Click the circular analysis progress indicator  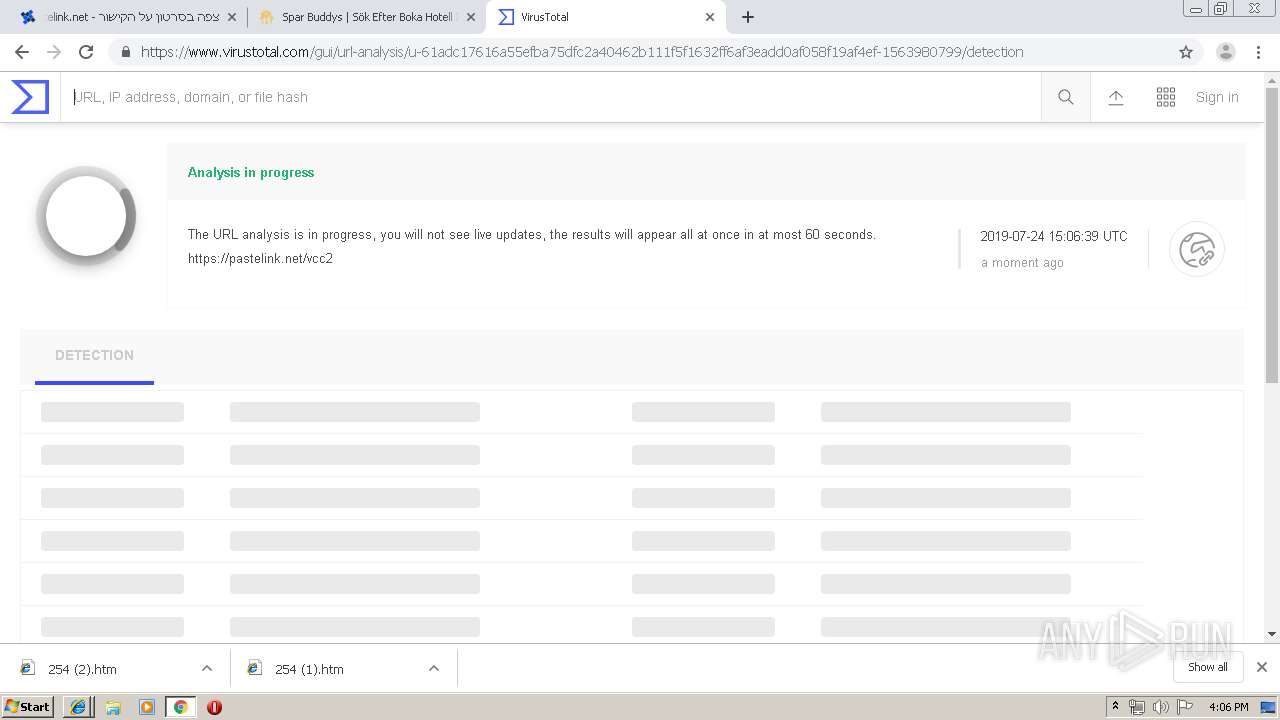86,216
